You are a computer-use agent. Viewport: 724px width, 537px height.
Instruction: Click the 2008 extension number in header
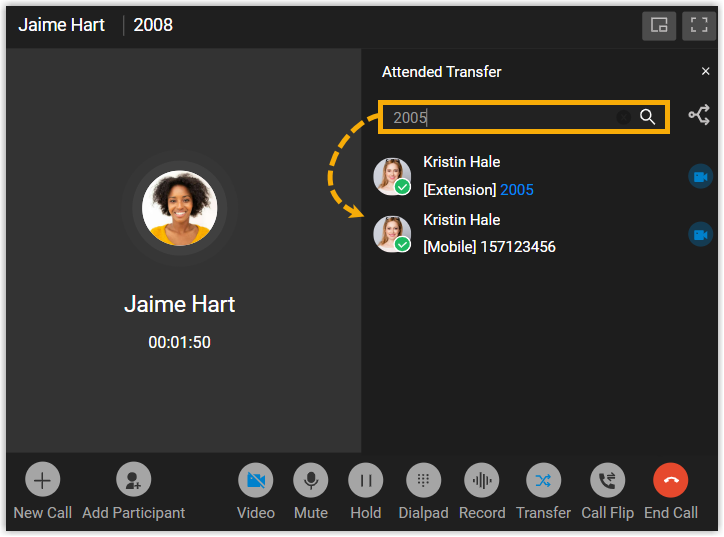[x=153, y=25]
